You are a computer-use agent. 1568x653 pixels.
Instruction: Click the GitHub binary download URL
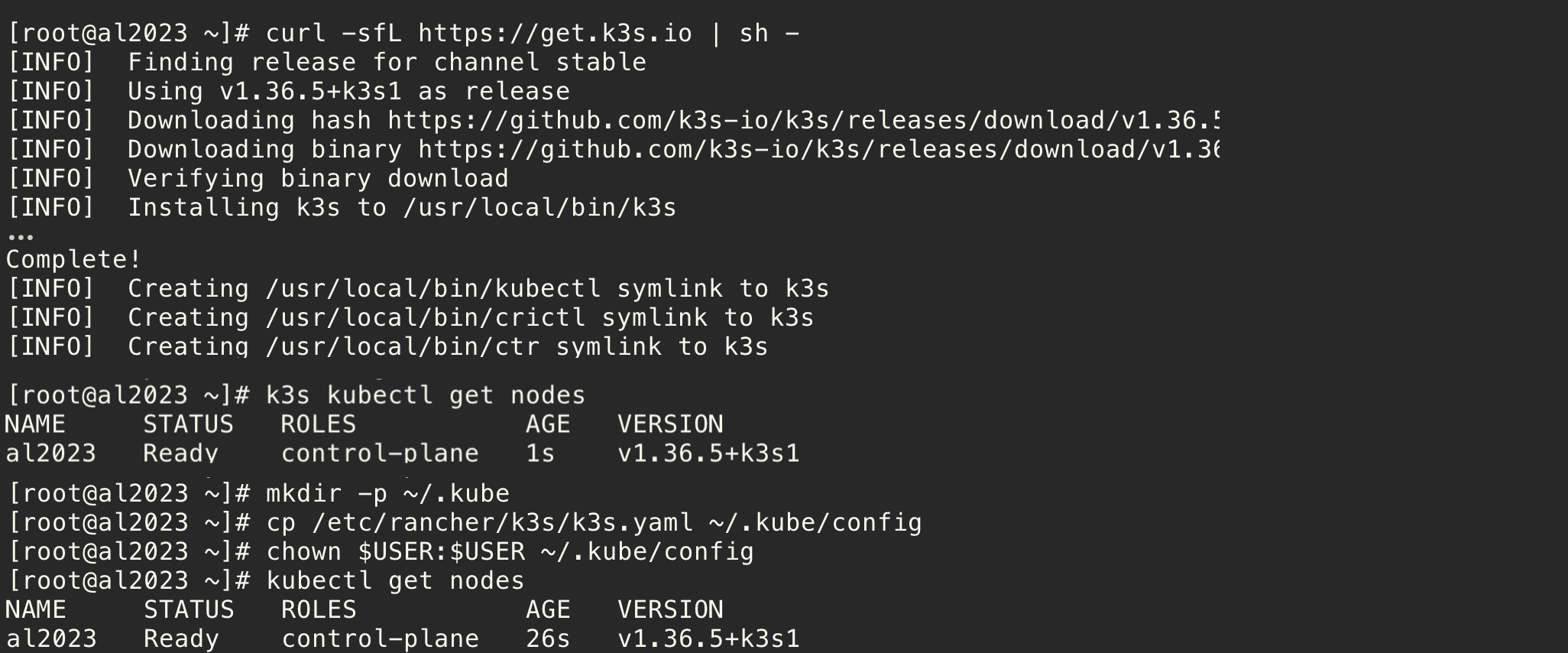coord(819,150)
